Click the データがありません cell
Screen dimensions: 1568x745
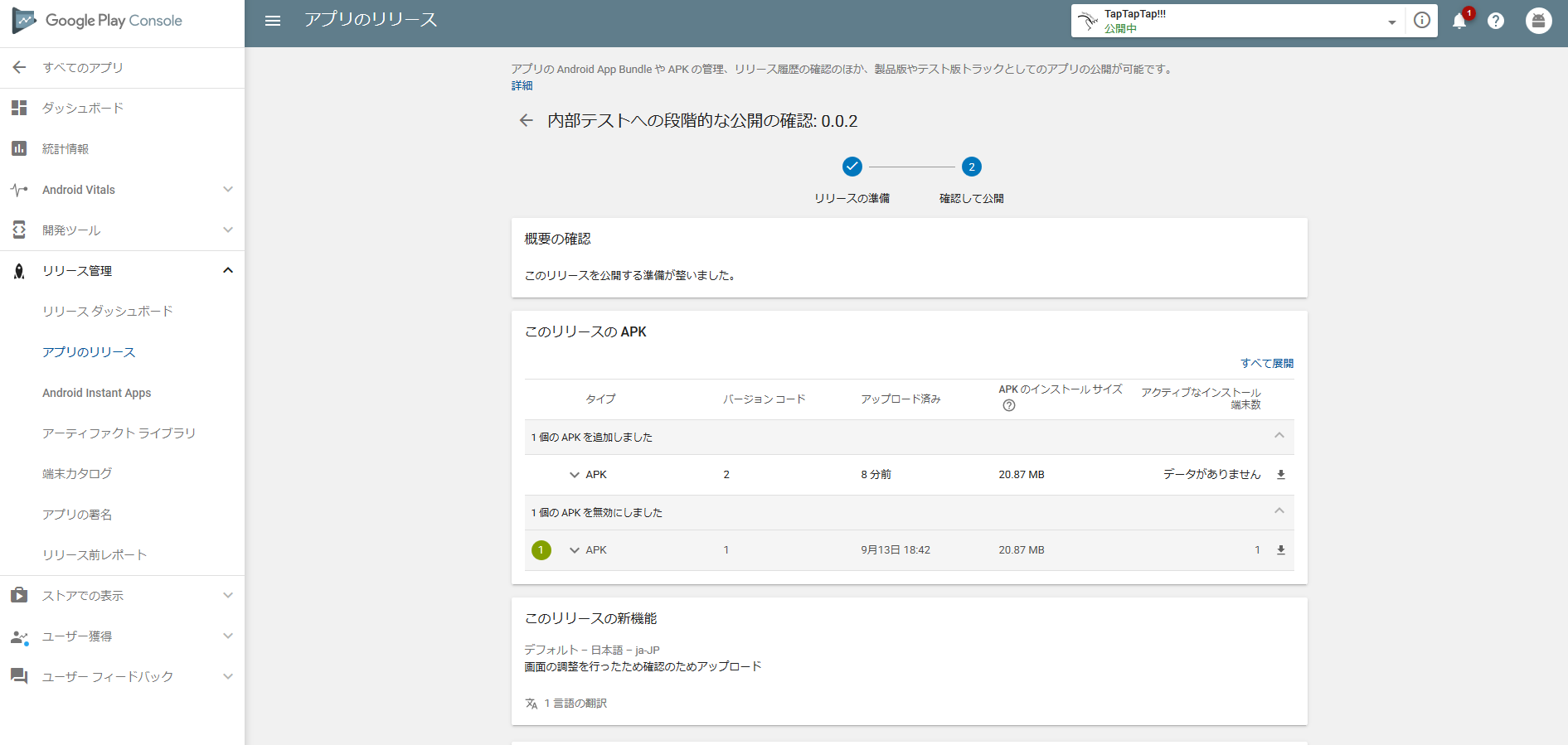(1211, 475)
